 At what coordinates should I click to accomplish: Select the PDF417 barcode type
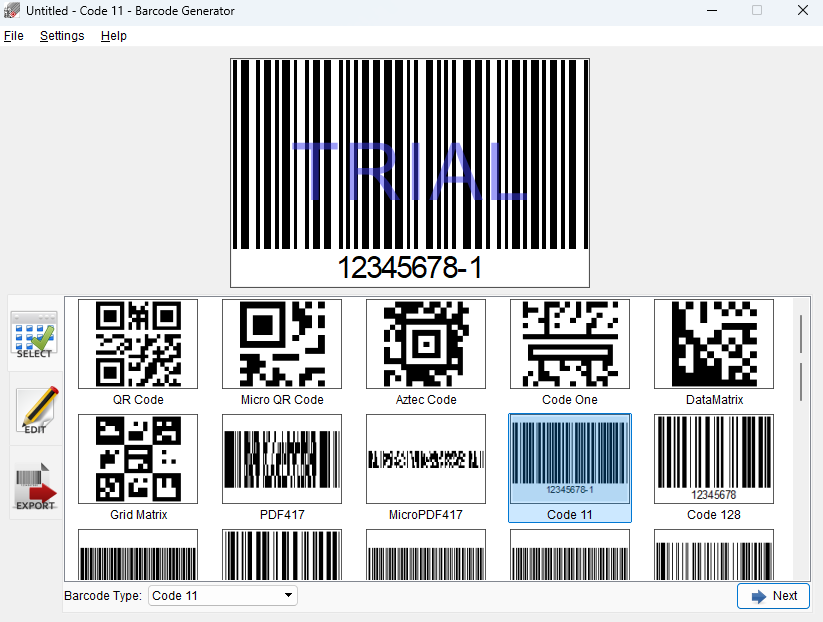pos(282,459)
